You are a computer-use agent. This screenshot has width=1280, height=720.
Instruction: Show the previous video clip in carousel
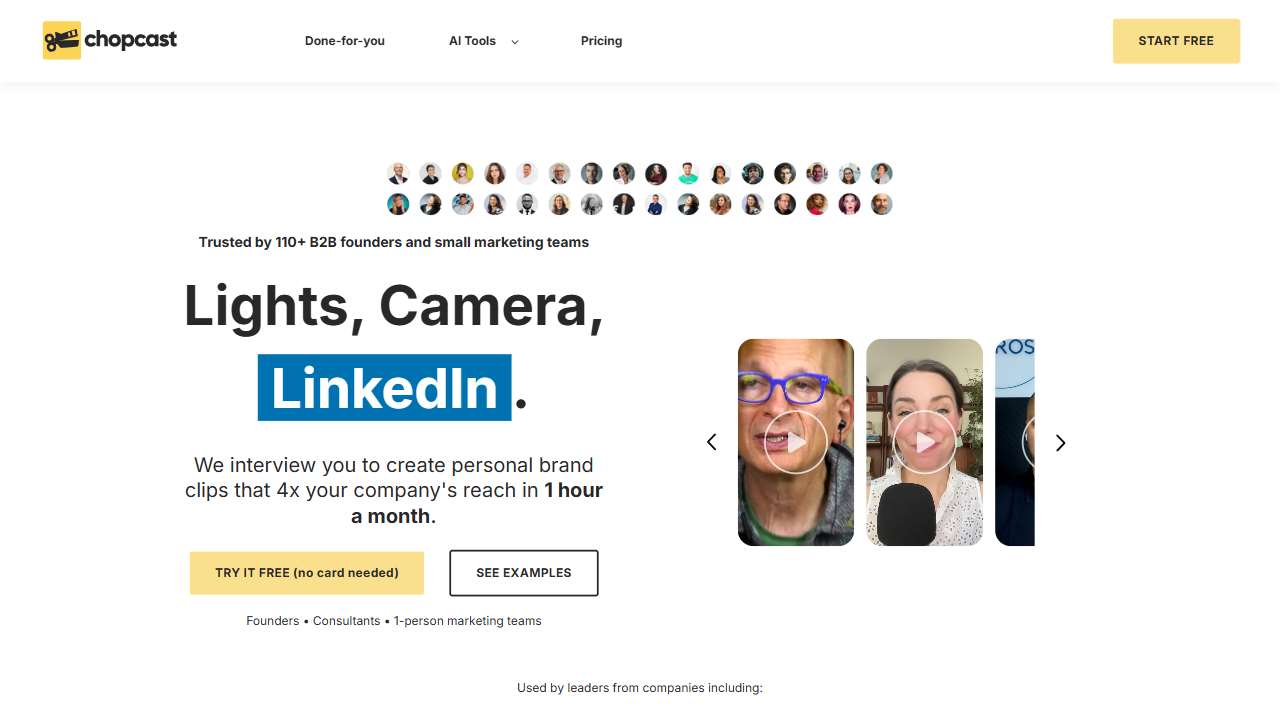click(712, 442)
